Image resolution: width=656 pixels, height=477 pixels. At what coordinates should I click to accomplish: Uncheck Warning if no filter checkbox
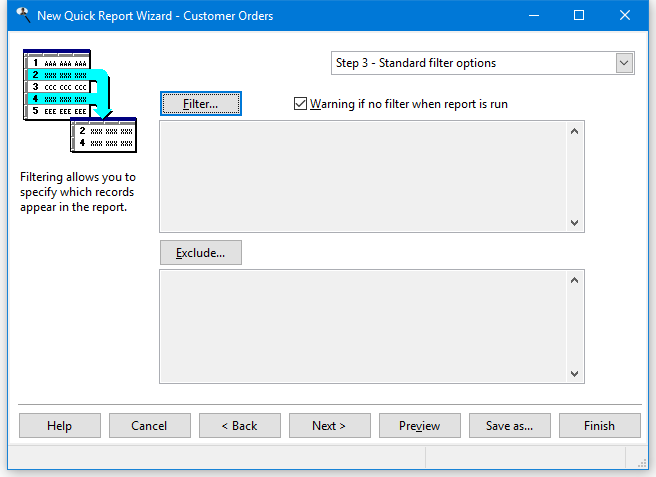(300, 103)
